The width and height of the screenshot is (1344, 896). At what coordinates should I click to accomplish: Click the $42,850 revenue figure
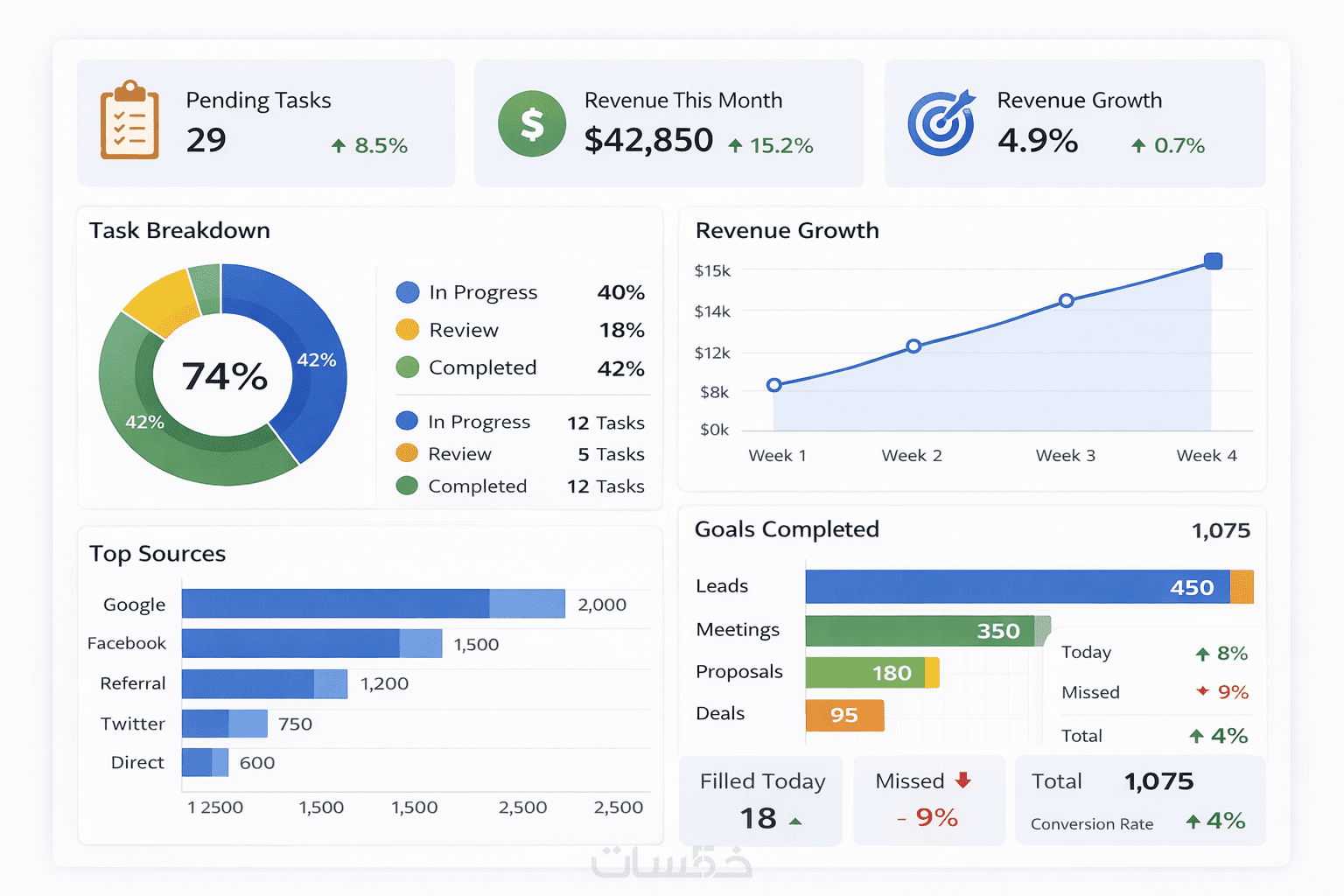pyautogui.click(x=649, y=140)
